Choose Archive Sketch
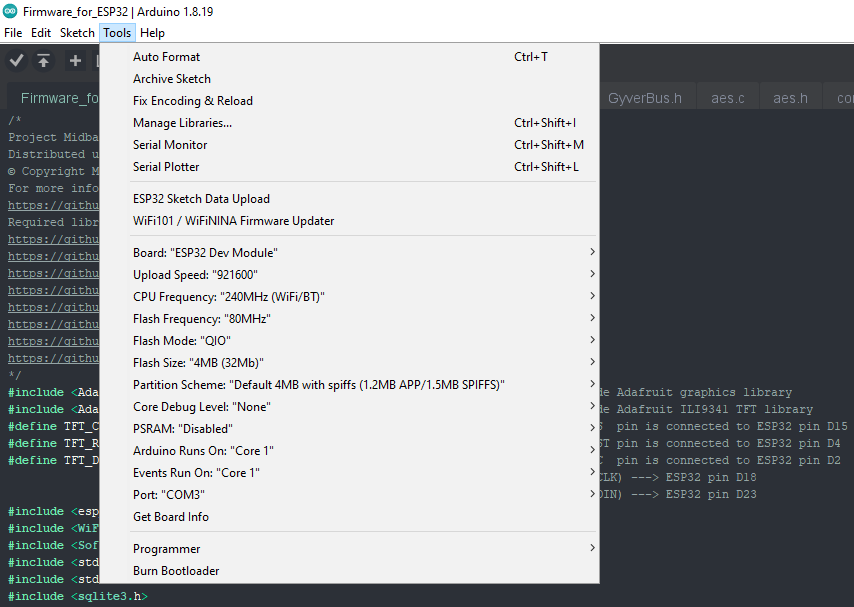Viewport: 854px width, 607px height. [x=349, y=78]
